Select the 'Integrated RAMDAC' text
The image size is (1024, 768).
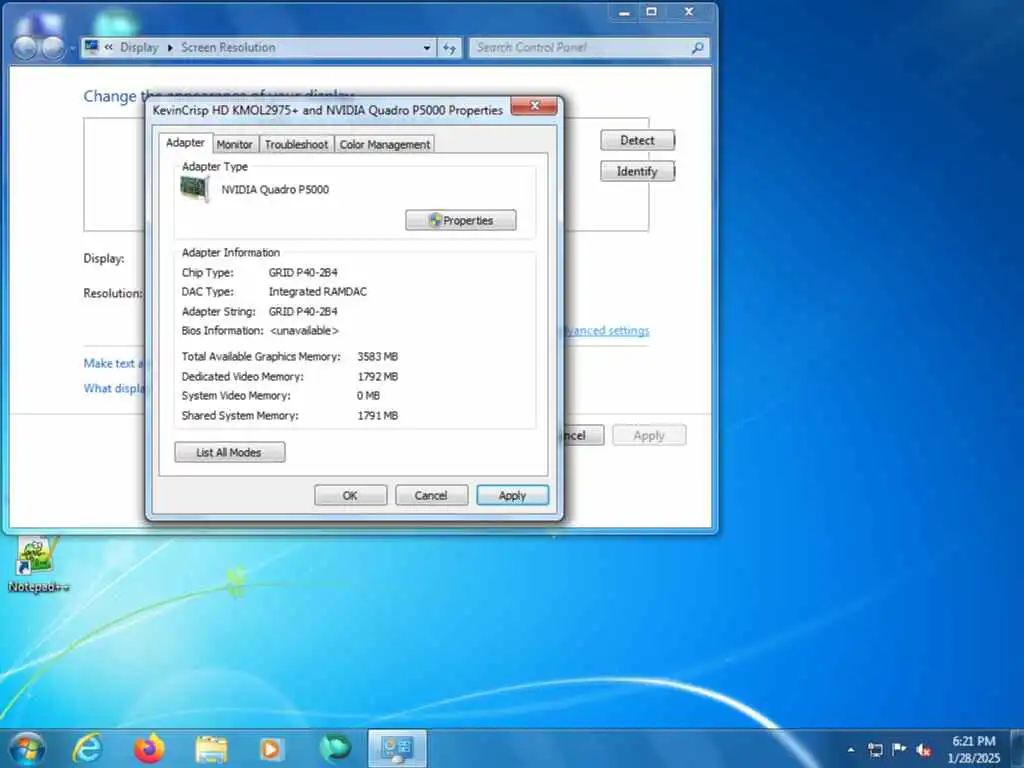317,291
